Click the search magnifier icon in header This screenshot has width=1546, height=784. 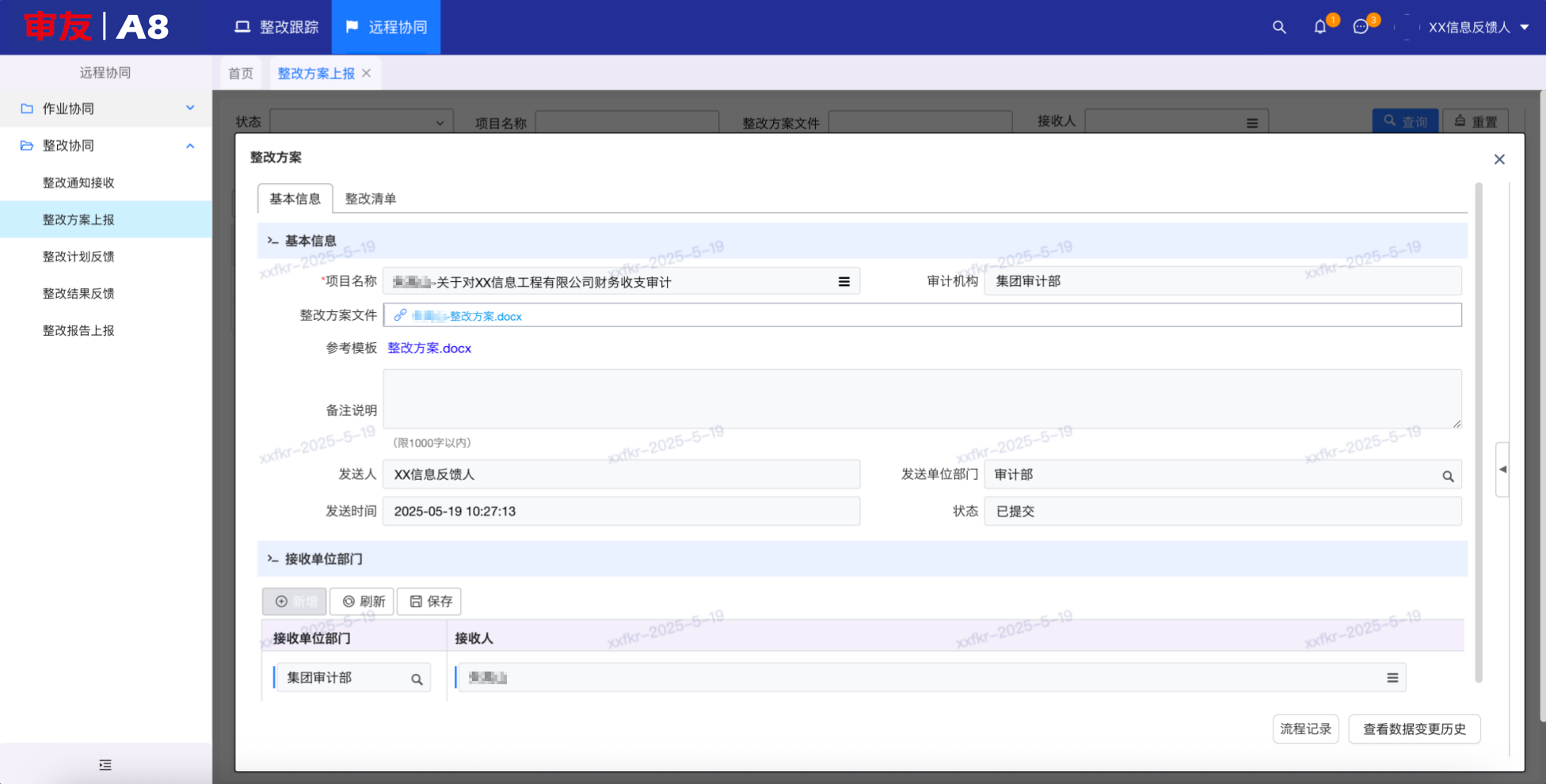coord(1279,28)
